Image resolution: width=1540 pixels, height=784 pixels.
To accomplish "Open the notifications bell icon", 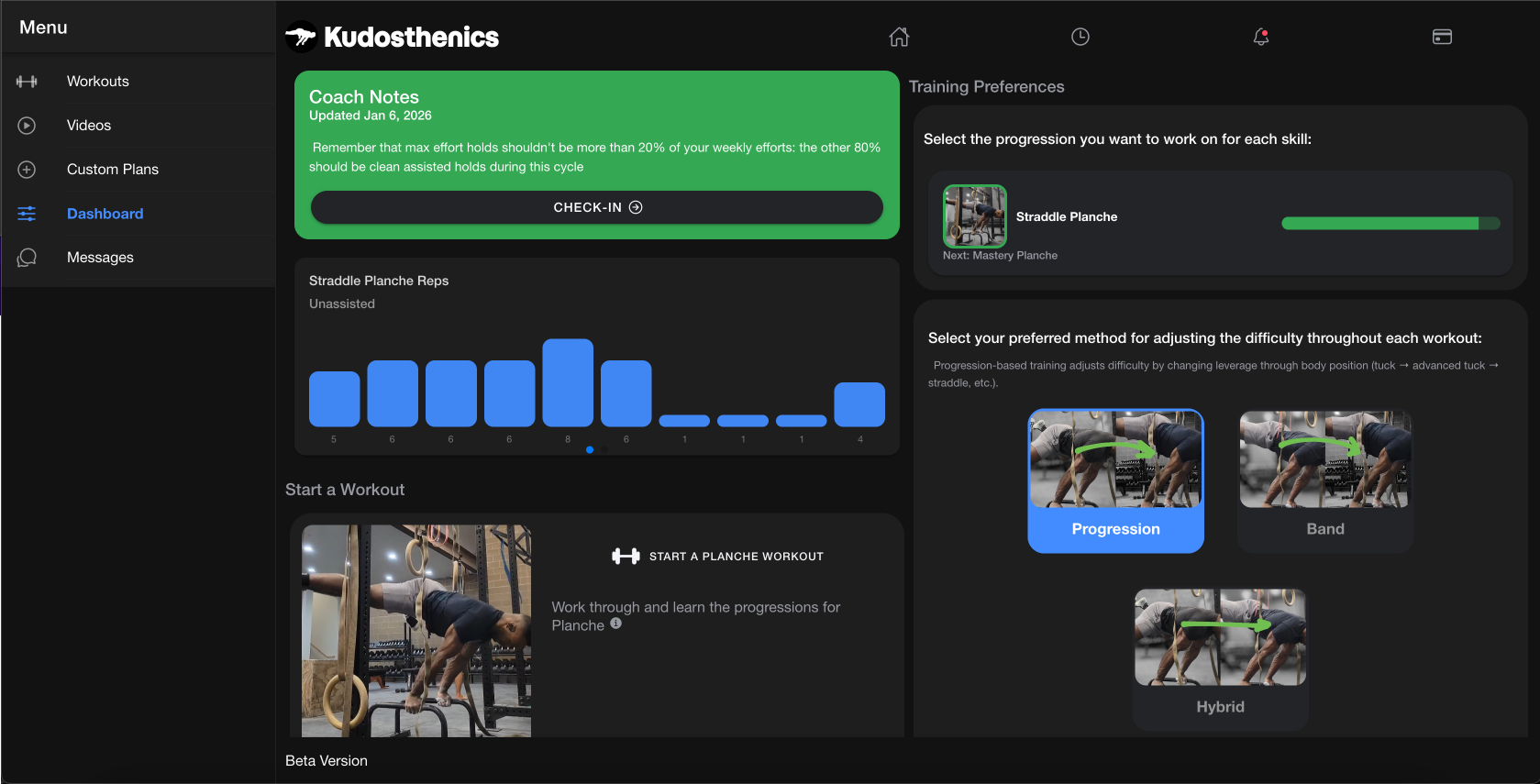I will [x=1261, y=37].
